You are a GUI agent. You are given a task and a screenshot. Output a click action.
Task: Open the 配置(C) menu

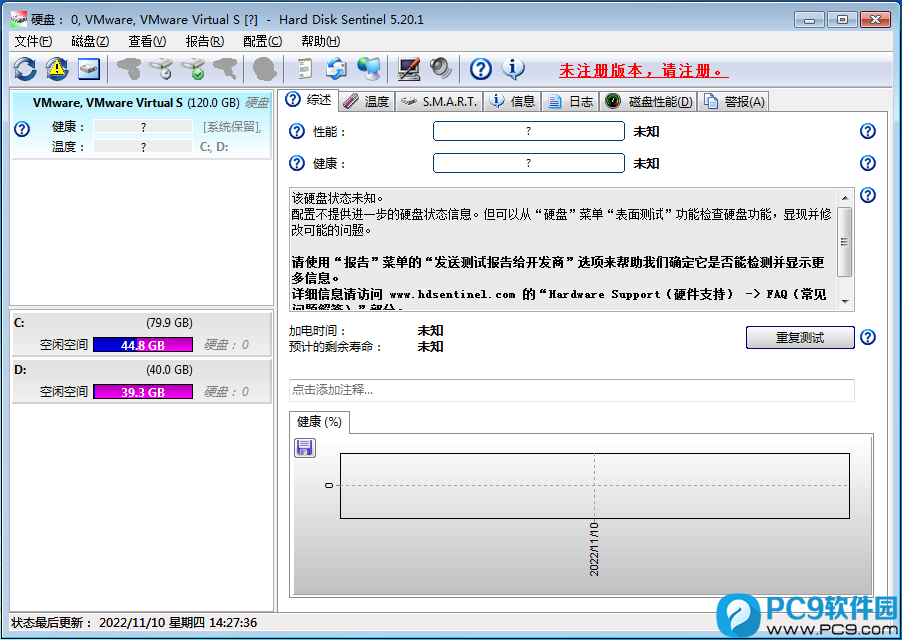(262, 41)
